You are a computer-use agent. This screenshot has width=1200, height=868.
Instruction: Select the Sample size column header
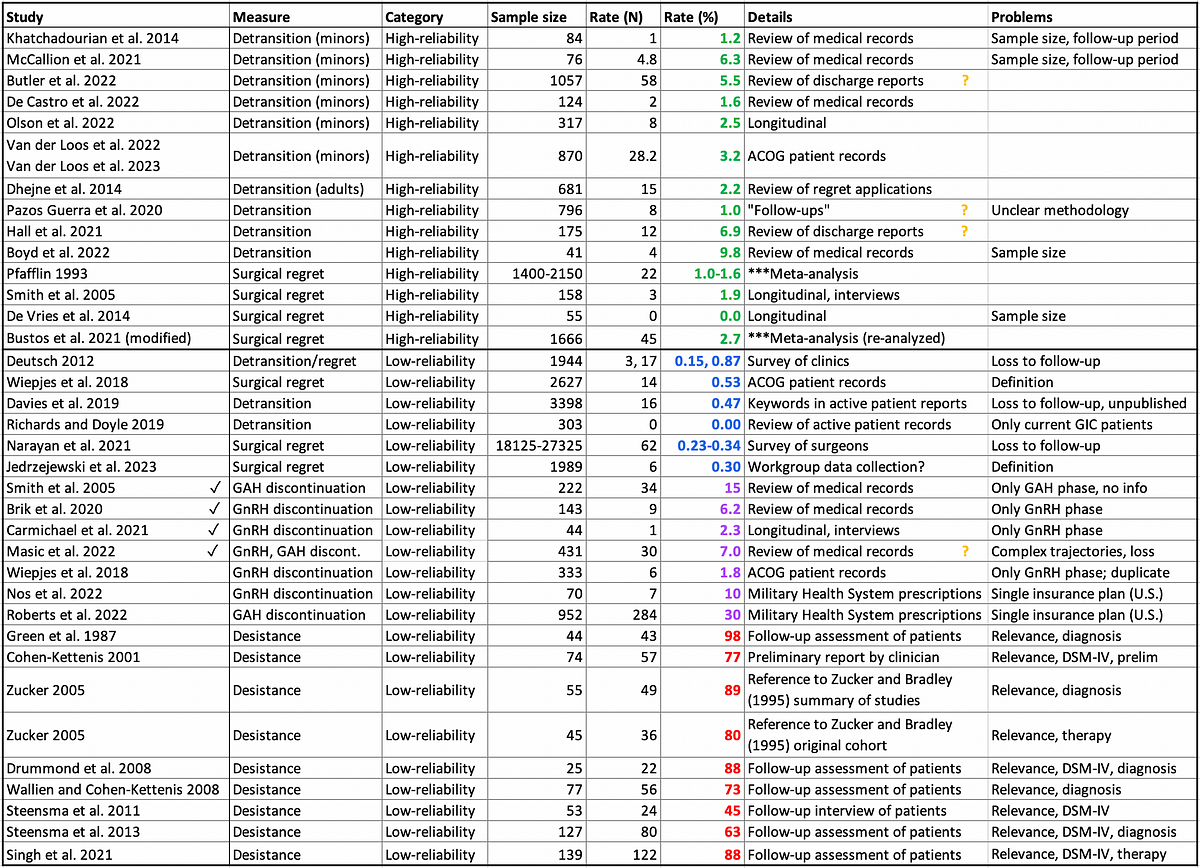coord(528,17)
